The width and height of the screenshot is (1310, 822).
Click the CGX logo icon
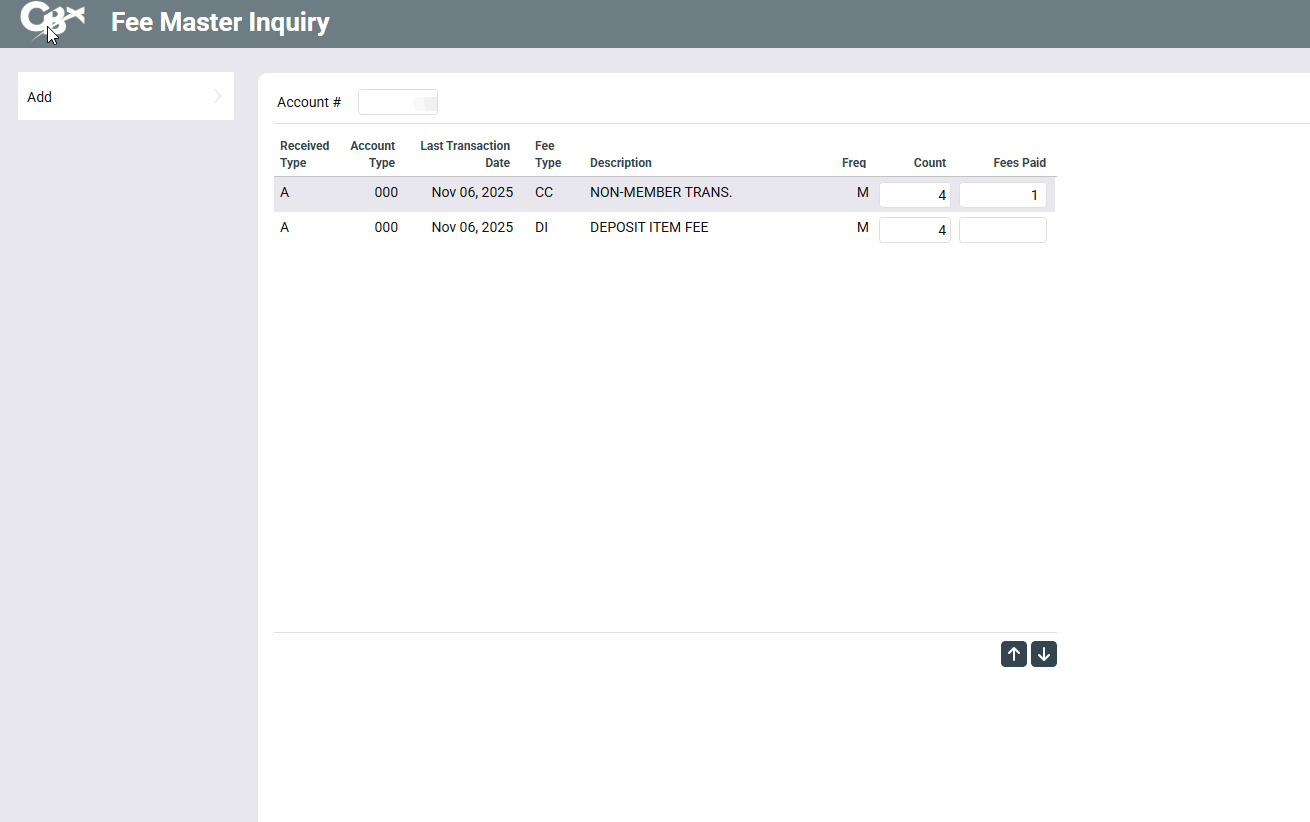pyautogui.click(x=52, y=20)
